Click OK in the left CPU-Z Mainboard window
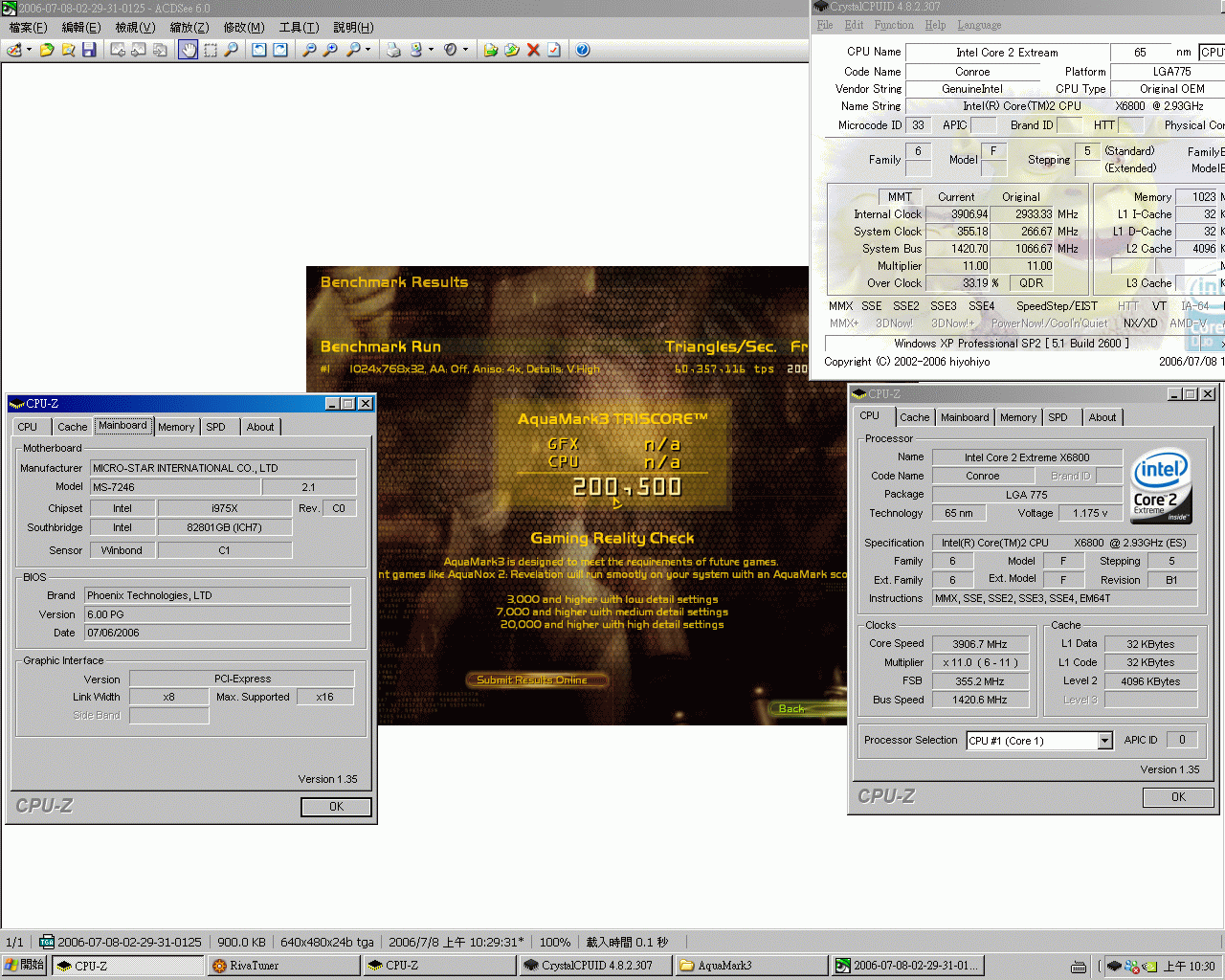Viewport: 1225px width, 980px height. (336, 807)
